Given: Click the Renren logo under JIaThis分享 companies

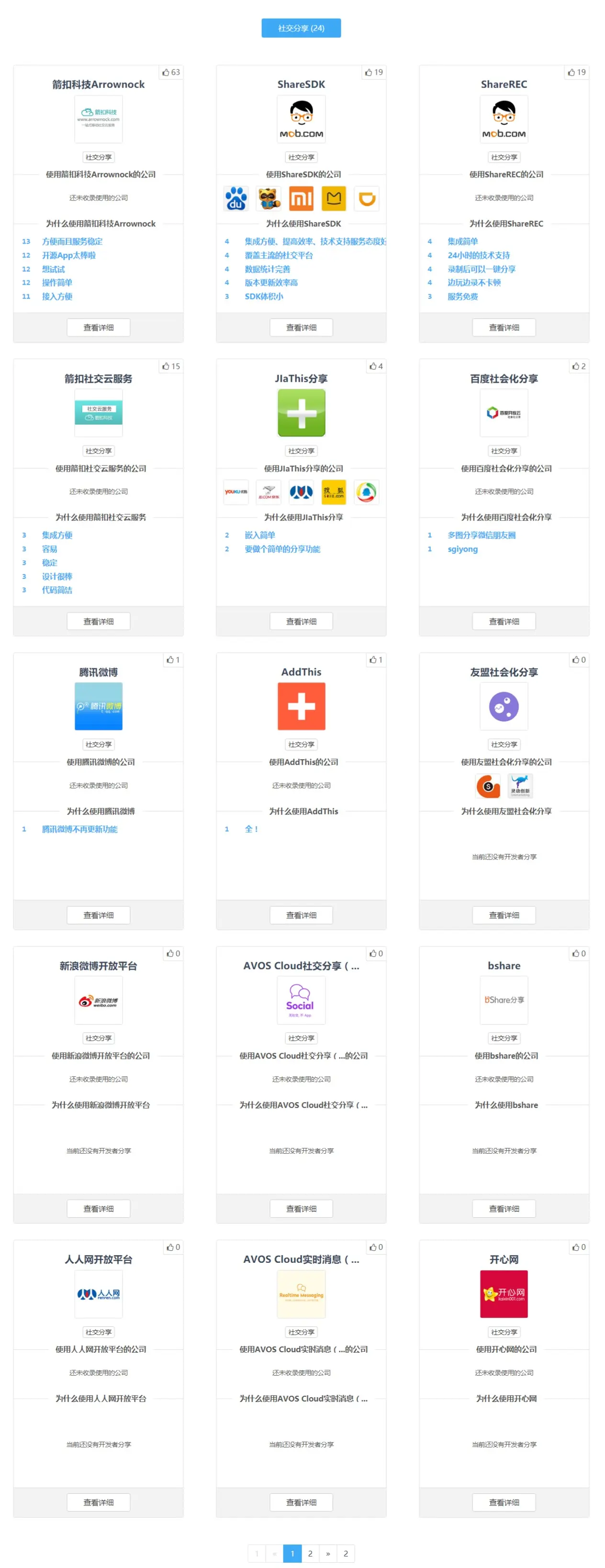Looking at the screenshot, I should (x=302, y=492).
